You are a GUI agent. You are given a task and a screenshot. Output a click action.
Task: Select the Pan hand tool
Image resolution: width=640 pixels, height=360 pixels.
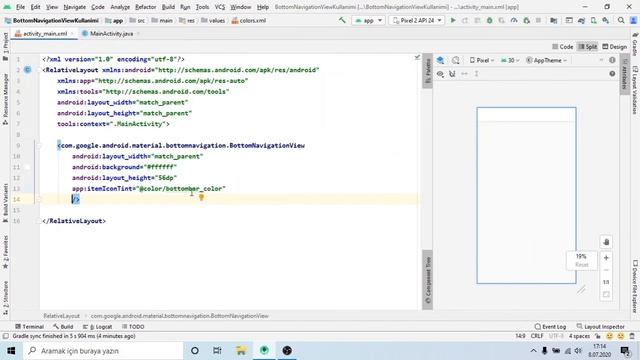[606, 242]
